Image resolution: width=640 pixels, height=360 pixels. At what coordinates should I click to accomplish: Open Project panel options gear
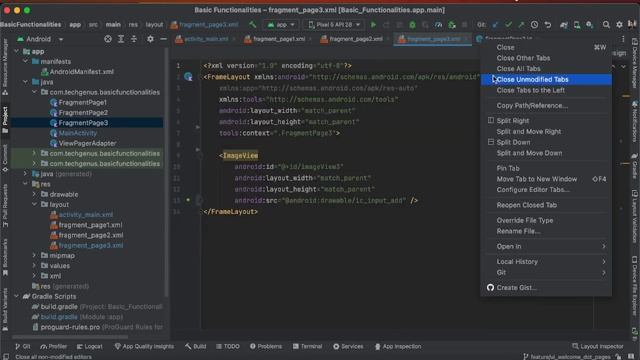click(150, 39)
